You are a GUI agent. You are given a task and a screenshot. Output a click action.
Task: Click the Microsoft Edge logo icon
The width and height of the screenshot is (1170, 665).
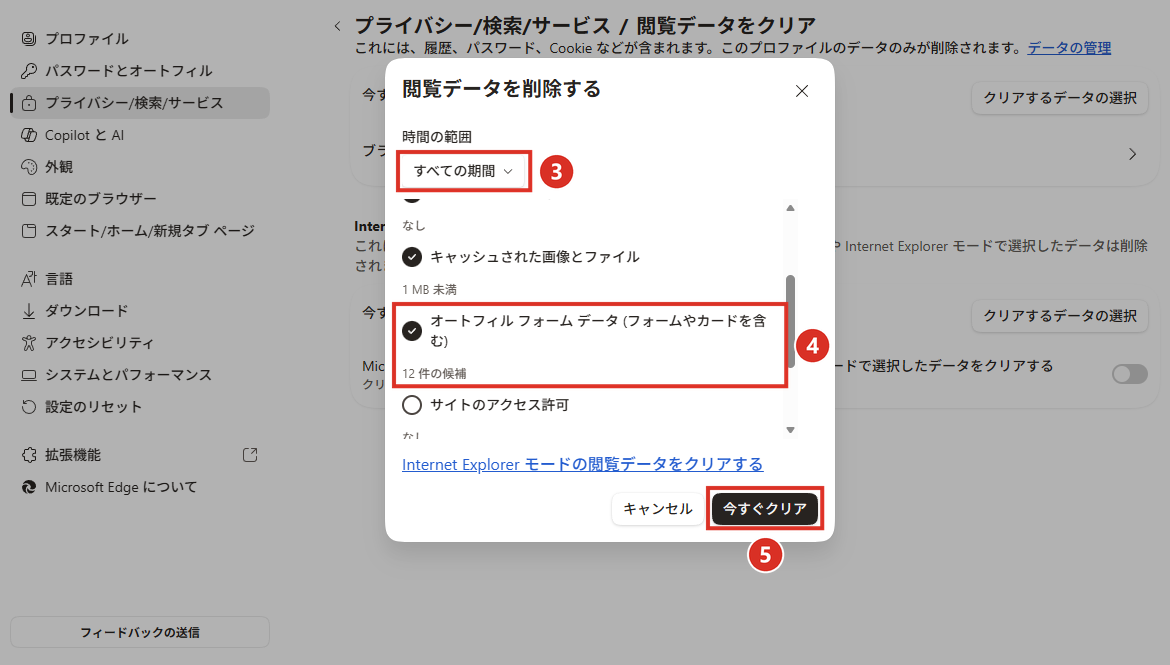[x=28, y=487]
